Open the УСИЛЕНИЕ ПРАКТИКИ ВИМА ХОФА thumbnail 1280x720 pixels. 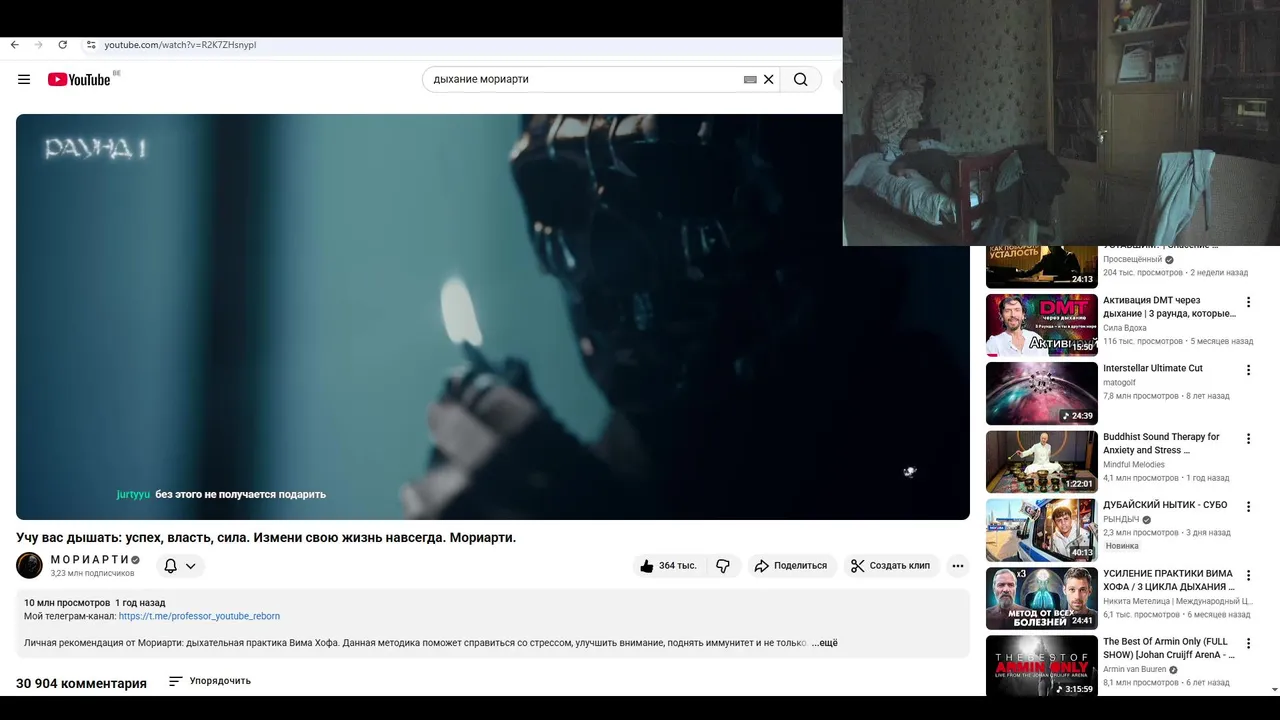(1042, 599)
